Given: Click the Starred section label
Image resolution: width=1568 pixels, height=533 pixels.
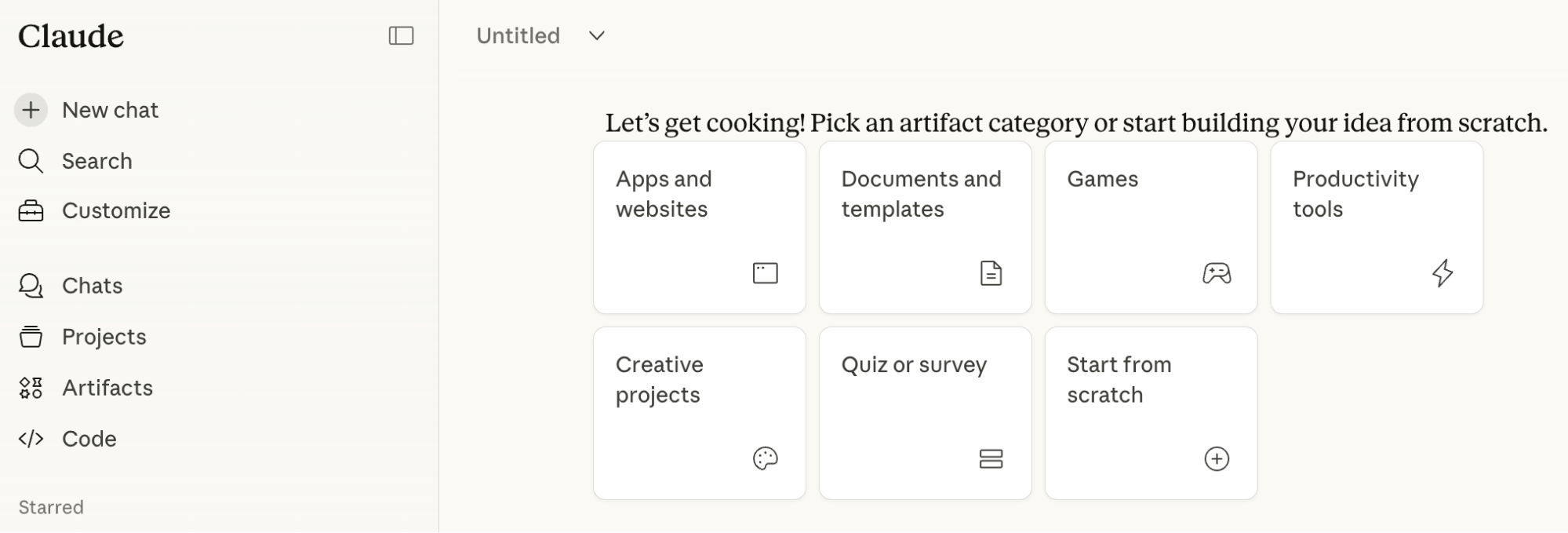Looking at the screenshot, I should [50, 507].
